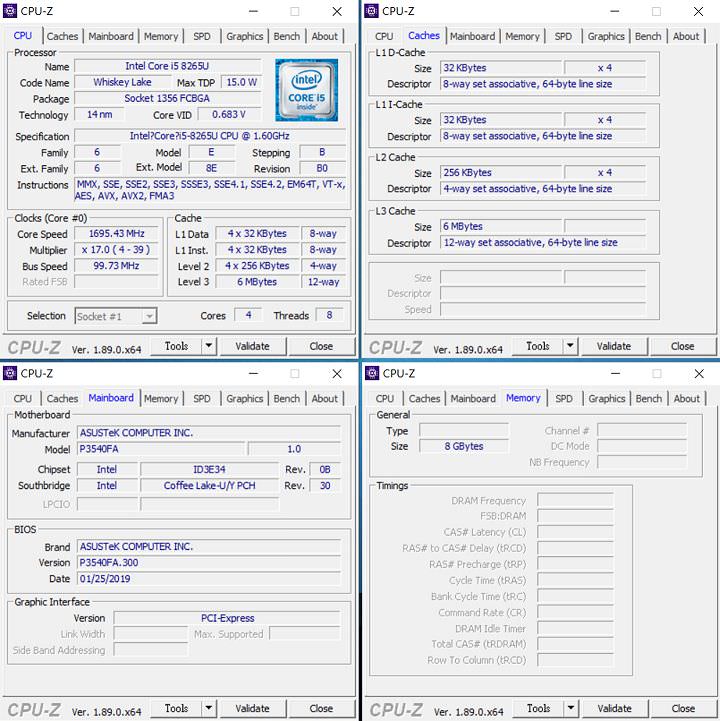Switch to the CPU tab in the Caches window
This screenshot has width=720, height=721.
pyautogui.click(x=384, y=36)
